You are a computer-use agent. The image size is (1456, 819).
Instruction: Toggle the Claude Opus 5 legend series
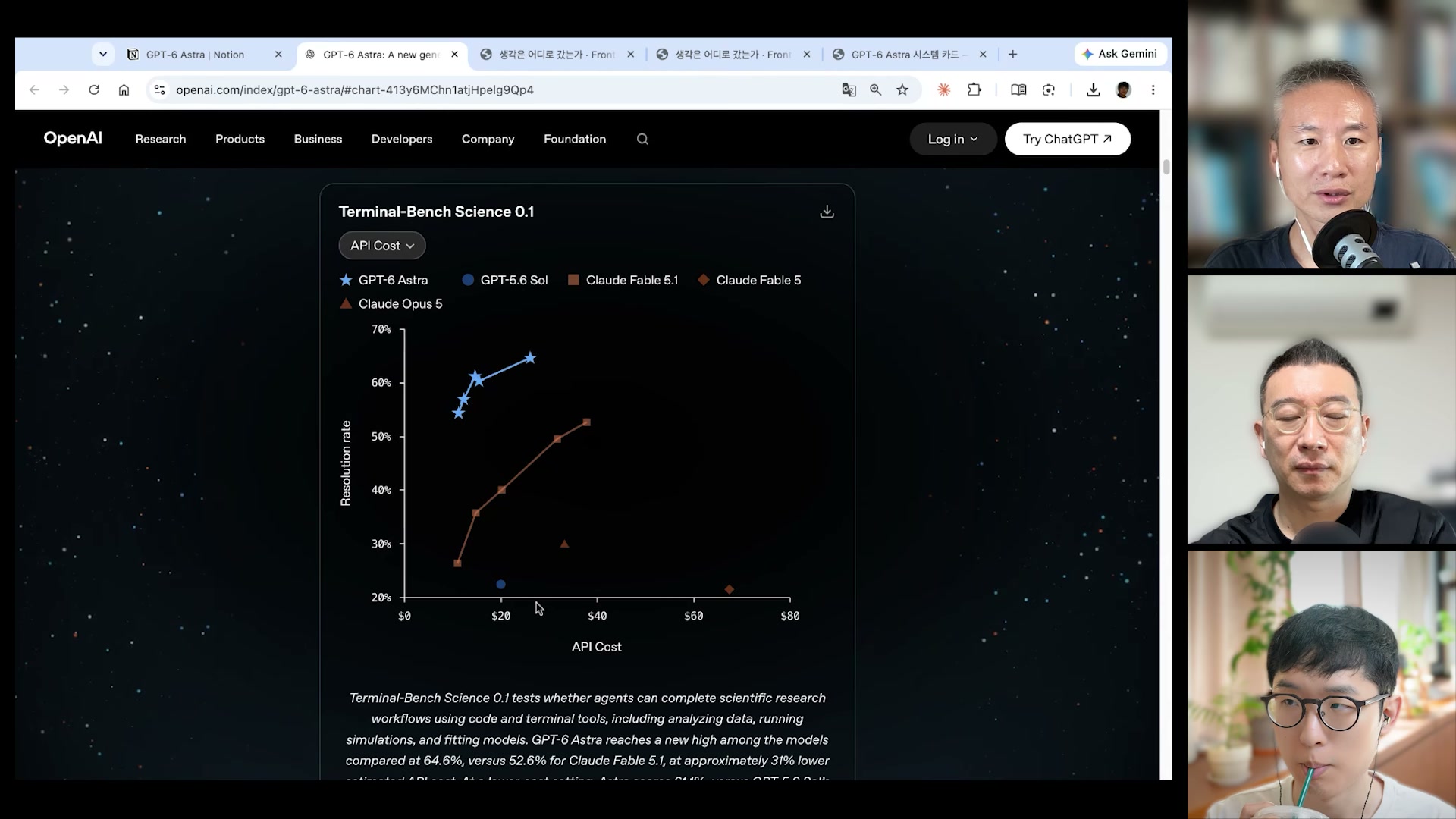tap(391, 303)
